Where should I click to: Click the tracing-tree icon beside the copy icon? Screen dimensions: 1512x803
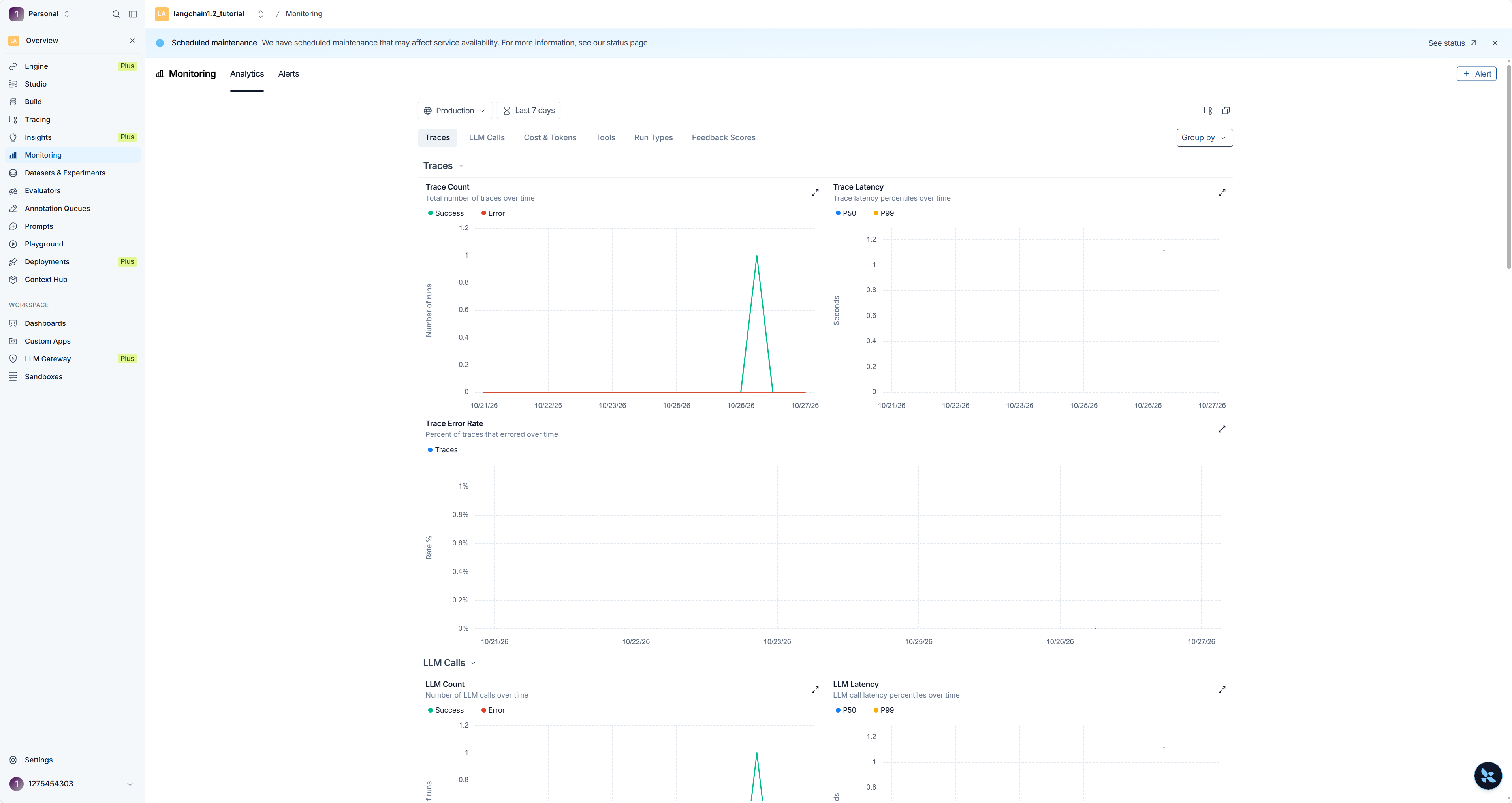pos(1207,110)
